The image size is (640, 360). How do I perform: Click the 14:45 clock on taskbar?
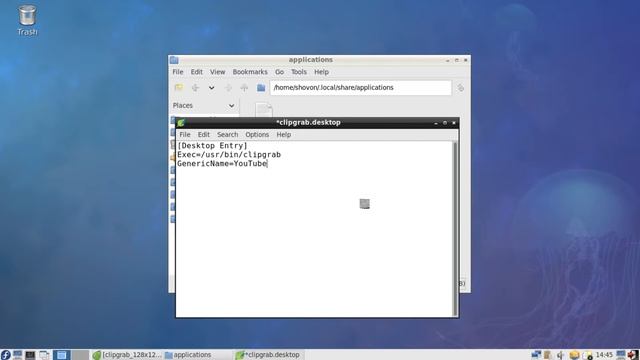pos(604,355)
